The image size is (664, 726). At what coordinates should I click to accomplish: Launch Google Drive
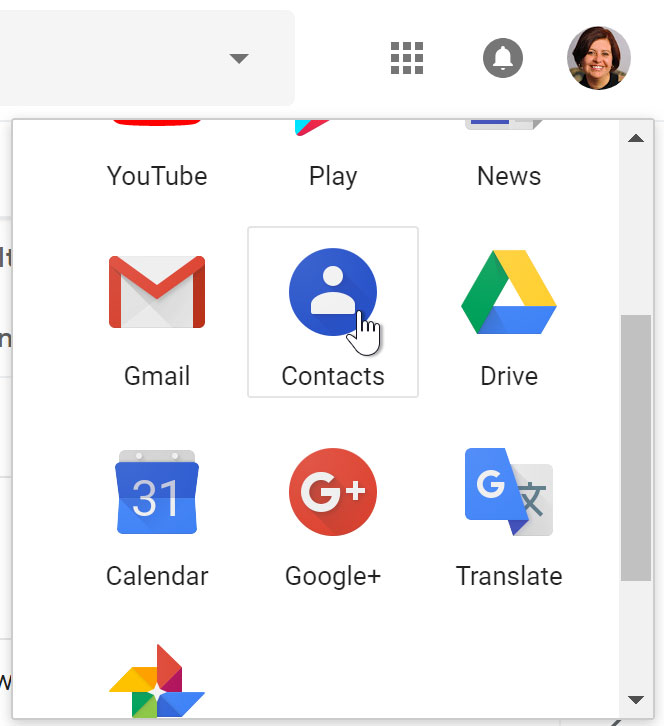tap(509, 312)
